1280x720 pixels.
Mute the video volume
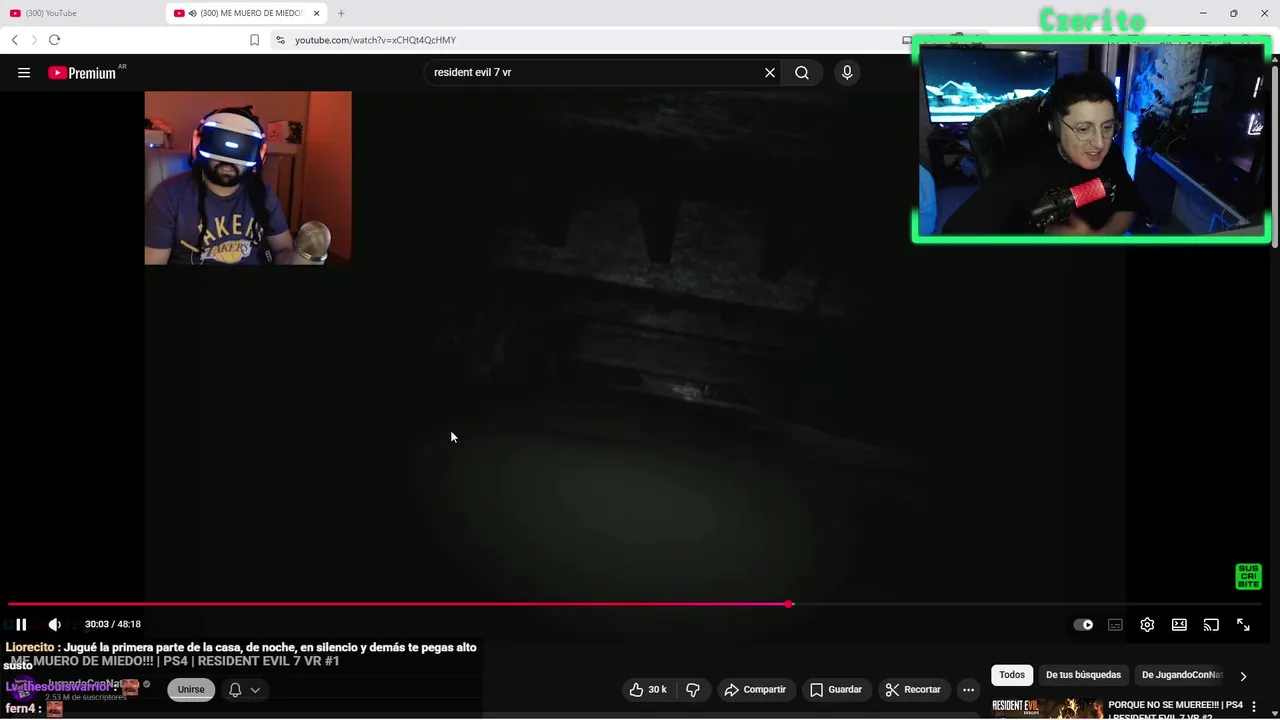[x=55, y=624]
